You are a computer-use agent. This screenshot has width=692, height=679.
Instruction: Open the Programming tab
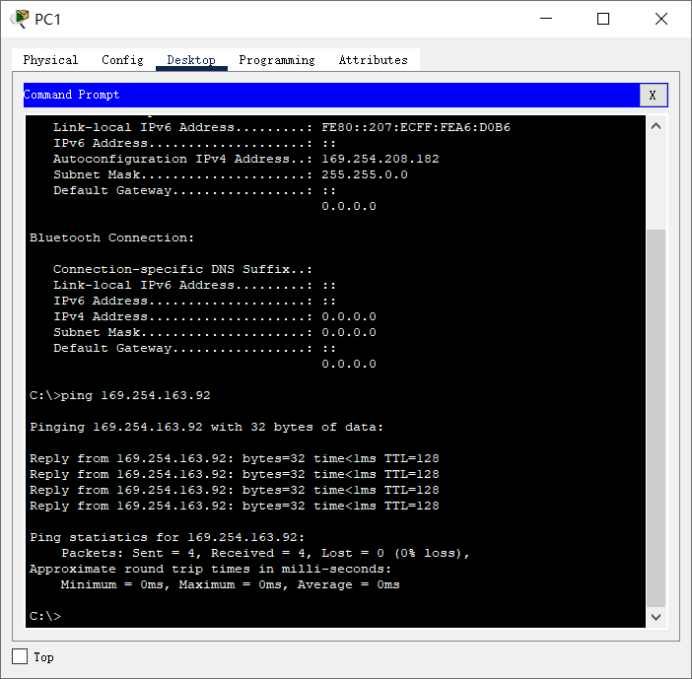pyautogui.click(x=277, y=60)
